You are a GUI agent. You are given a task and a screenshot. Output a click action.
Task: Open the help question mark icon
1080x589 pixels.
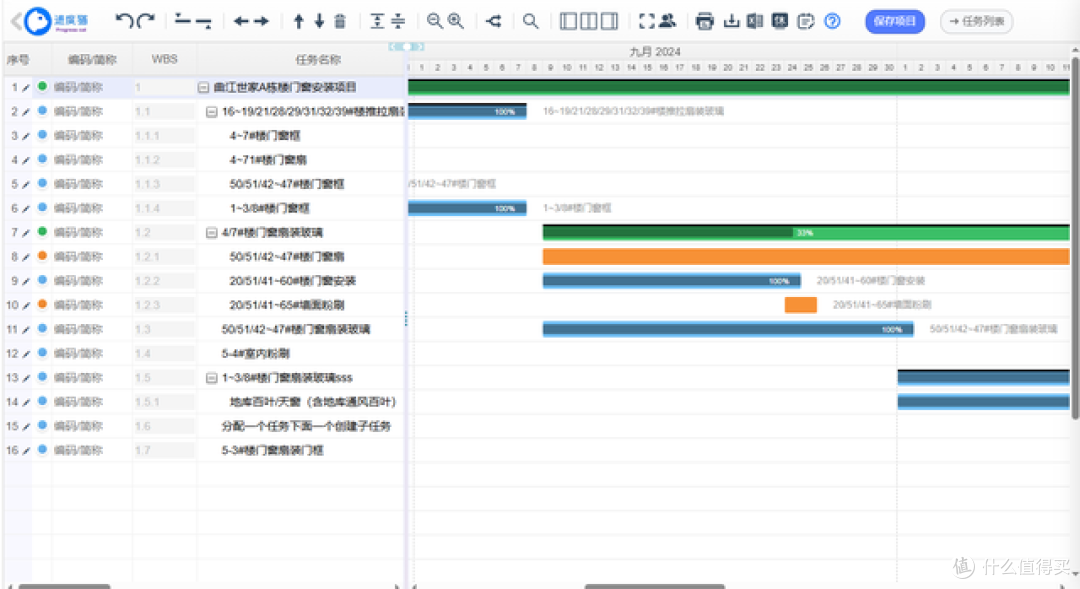click(x=832, y=21)
